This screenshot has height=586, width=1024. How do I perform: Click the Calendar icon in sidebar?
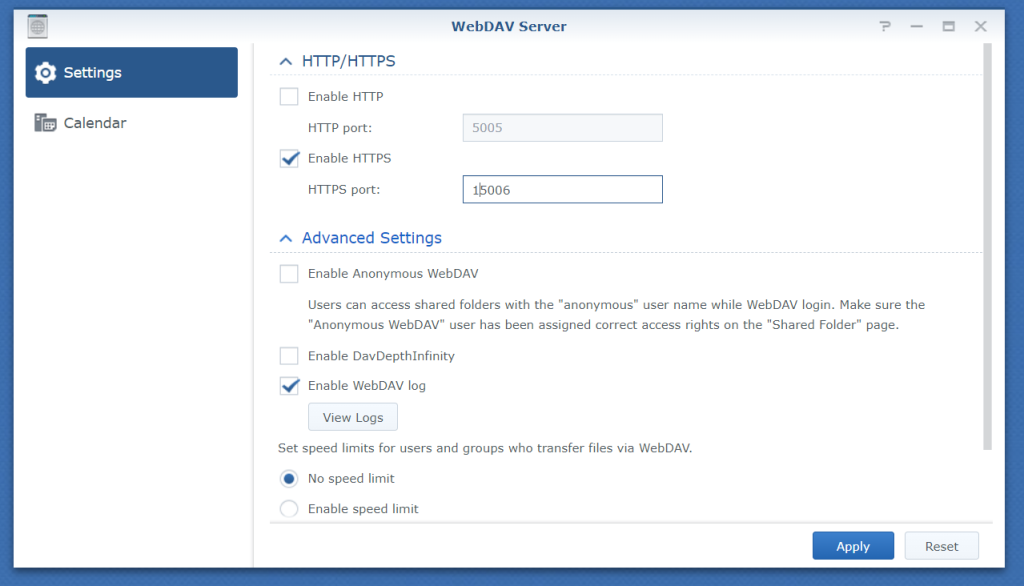tap(45, 123)
